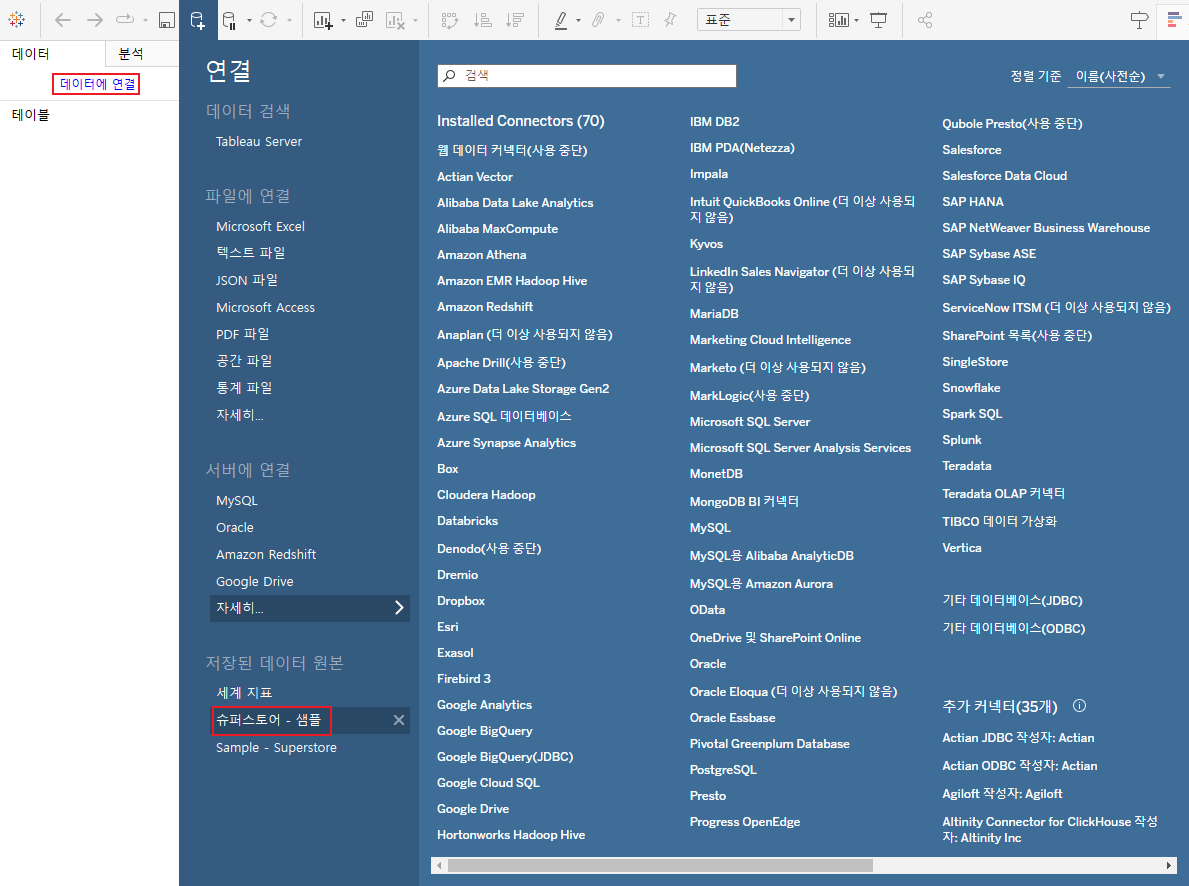Click the replay animation icon

pos(125,20)
